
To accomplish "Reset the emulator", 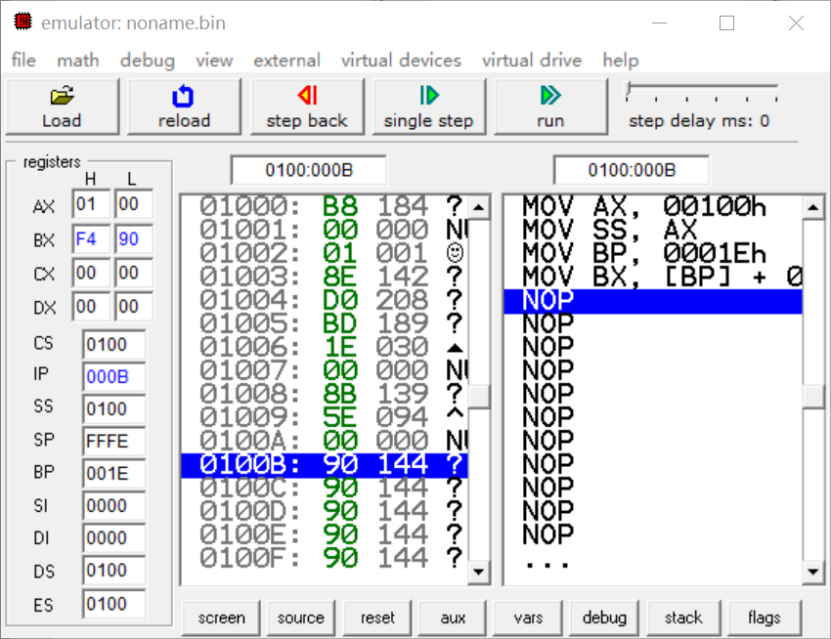I will (x=377, y=617).
